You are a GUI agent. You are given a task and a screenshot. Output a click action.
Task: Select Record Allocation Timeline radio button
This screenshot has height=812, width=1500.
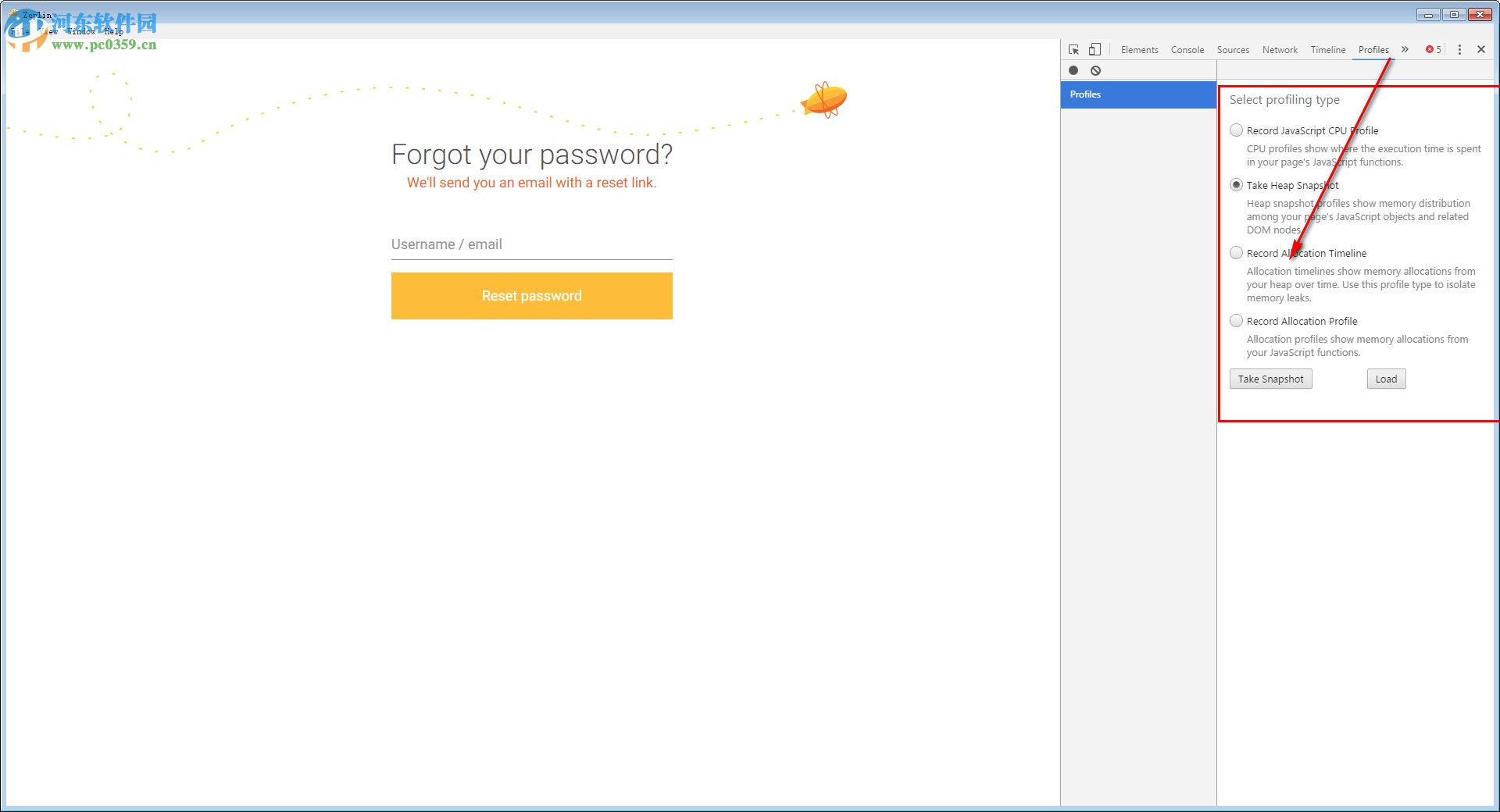click(x=1236, y=253)
